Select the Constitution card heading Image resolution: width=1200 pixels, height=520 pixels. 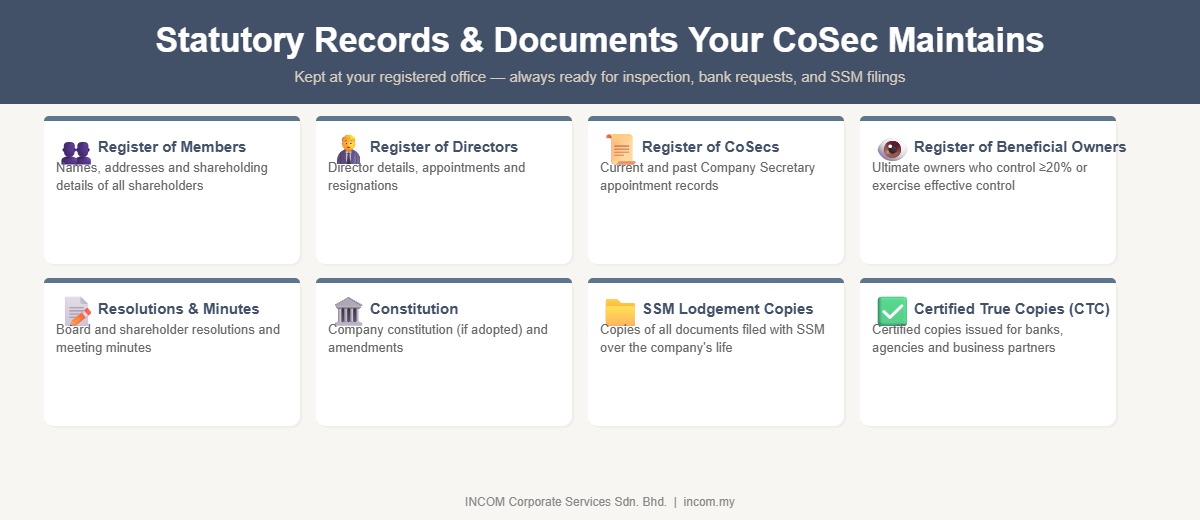414,309
